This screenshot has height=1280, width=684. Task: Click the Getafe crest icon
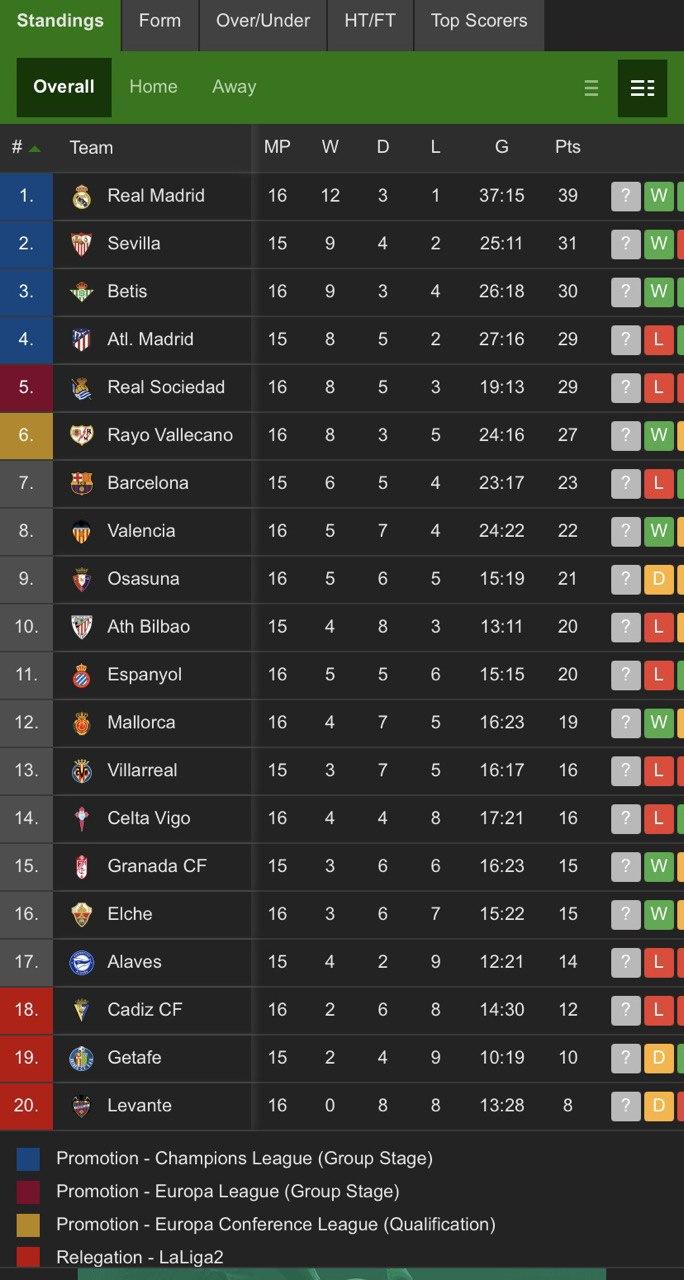[x=81, y=1058]
